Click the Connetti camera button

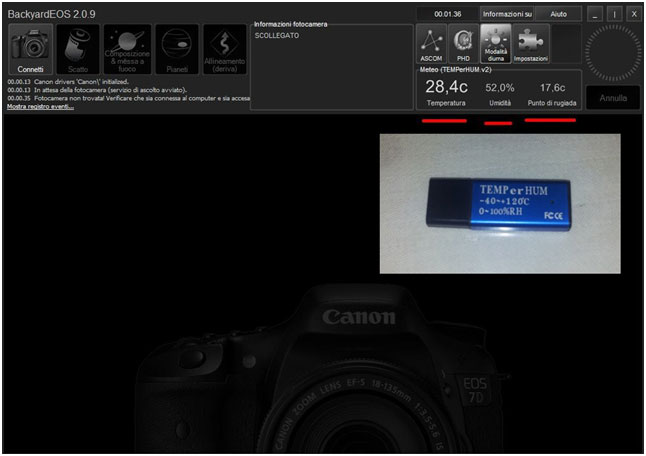(31, 49)
